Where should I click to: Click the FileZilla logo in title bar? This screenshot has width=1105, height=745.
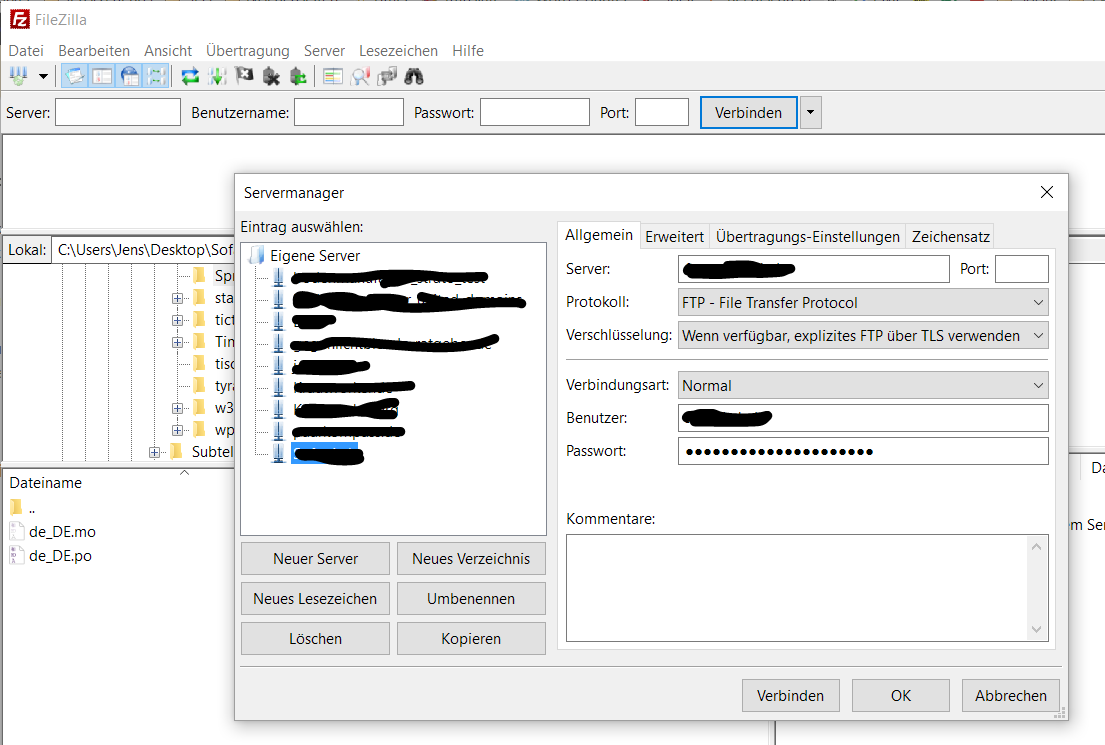point(20,19)
